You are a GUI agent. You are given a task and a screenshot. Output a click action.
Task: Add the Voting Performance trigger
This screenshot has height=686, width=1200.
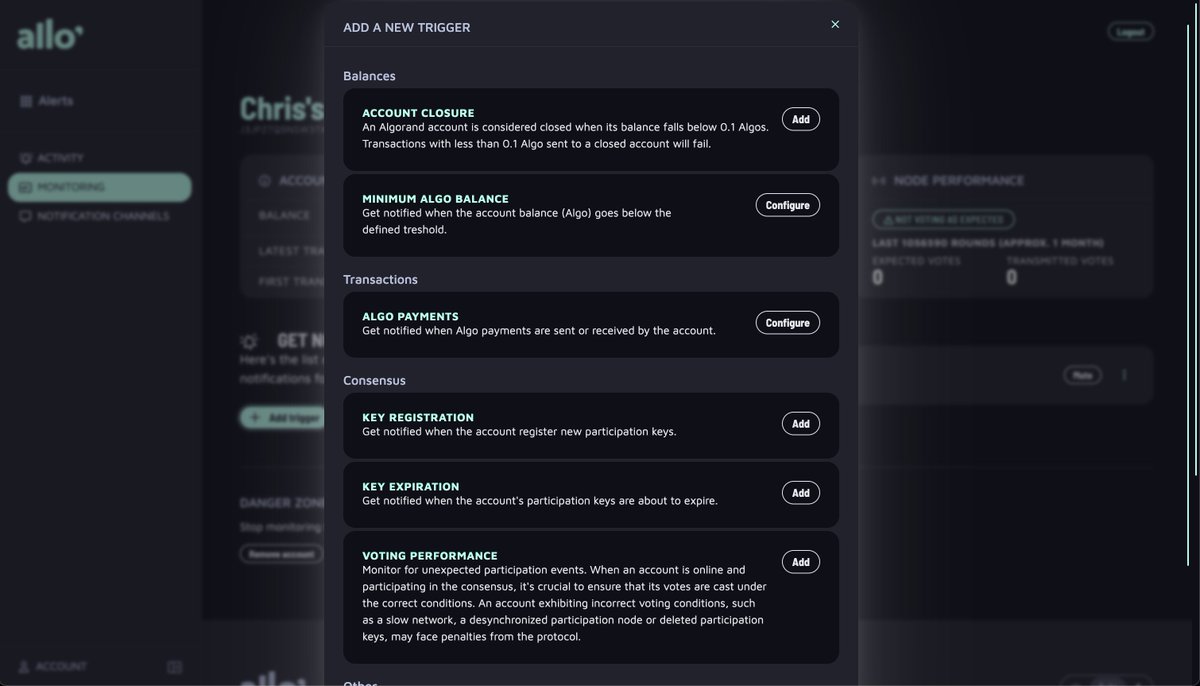tap(801, 562)
